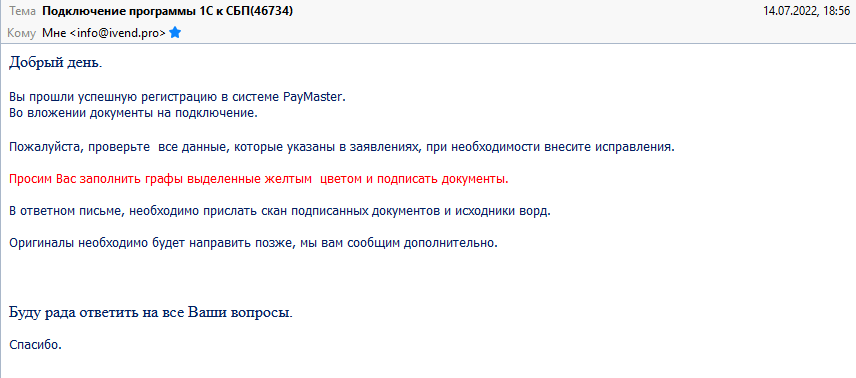Image resolution: width=856 pixels, height=378 pixels.
Task: Click the word PayMaster in the body
Action: (314, 98)
